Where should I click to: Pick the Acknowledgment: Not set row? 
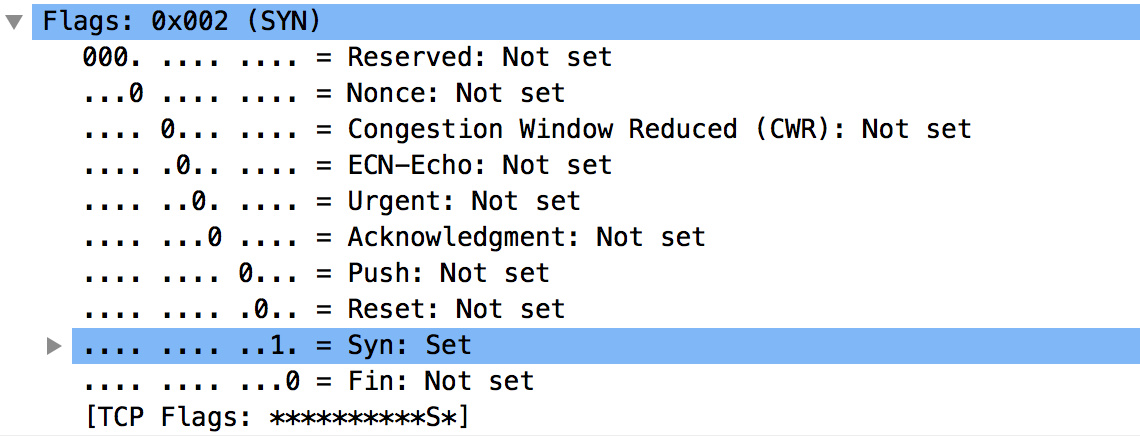tap(526, 237)
